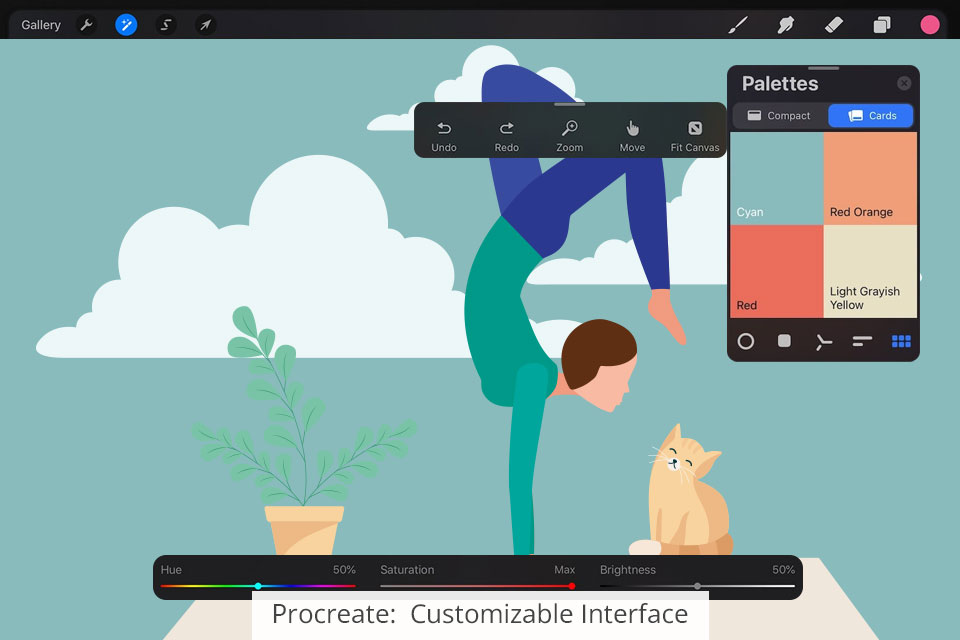Grab the Palettes panel drag handle
Image resolution: width=960 pixels, height=640 pixels.
click(x=823, y=68)
